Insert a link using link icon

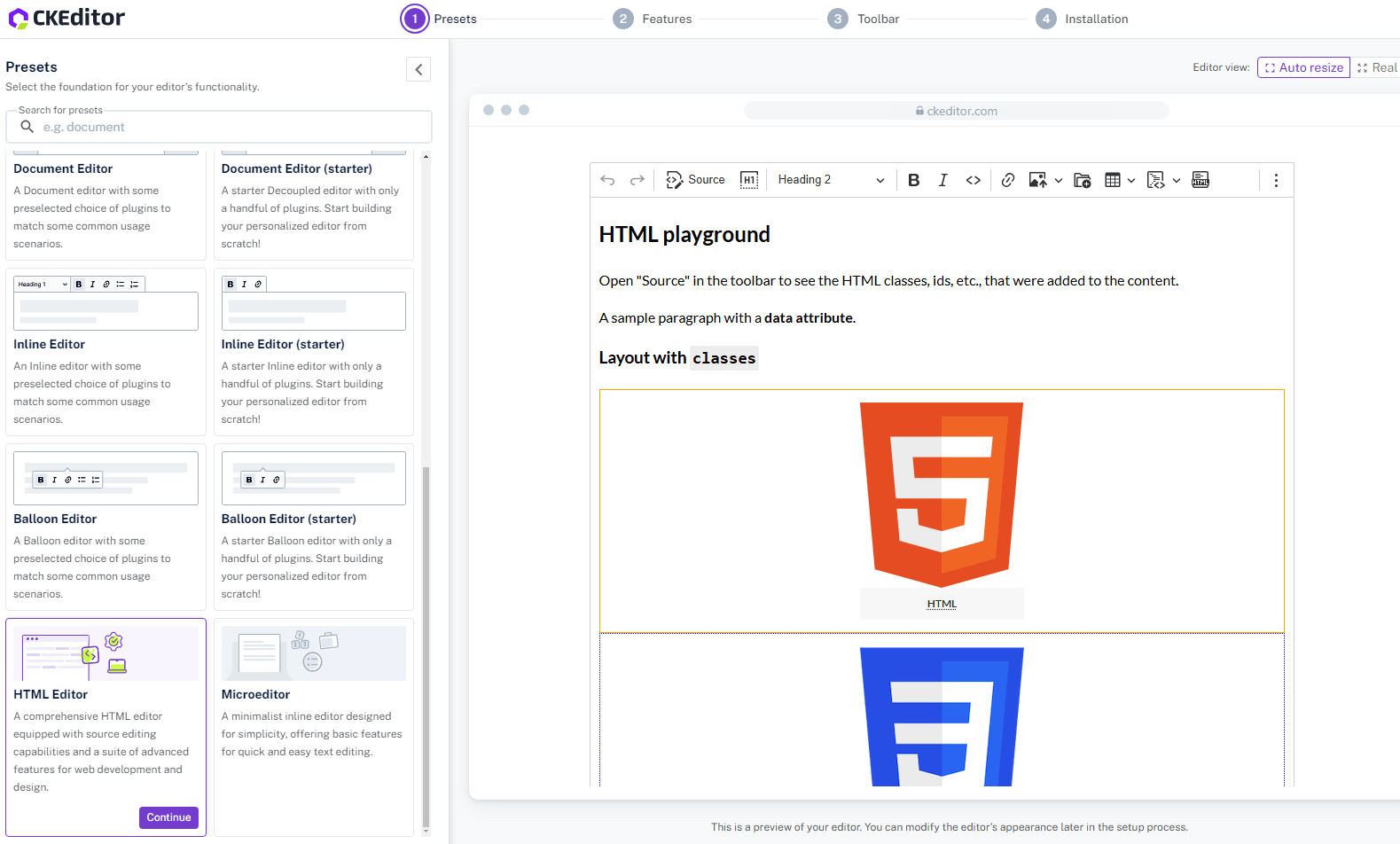[x=1007, y=180]
